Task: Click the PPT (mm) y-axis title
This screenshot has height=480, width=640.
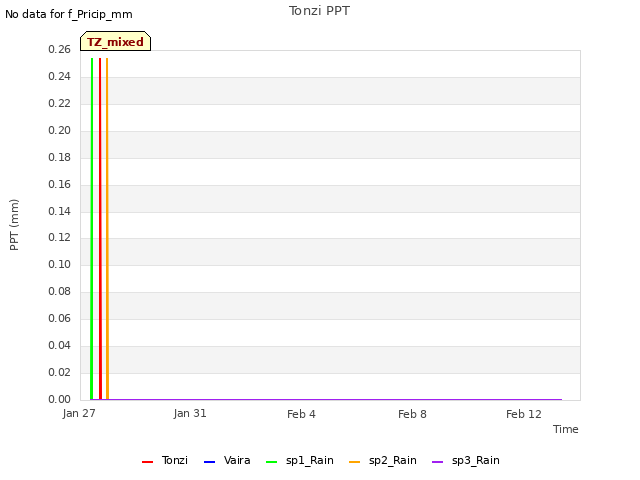Action: pos(14,224)
